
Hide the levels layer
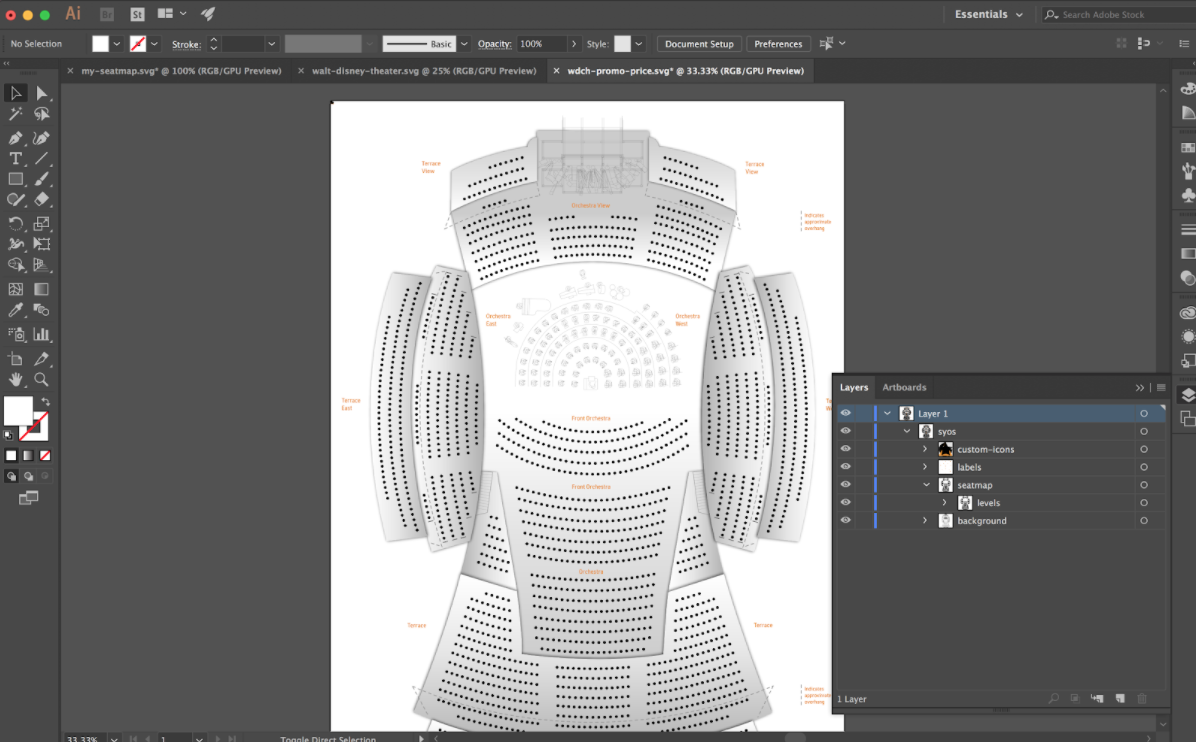(x=845, y=503)
